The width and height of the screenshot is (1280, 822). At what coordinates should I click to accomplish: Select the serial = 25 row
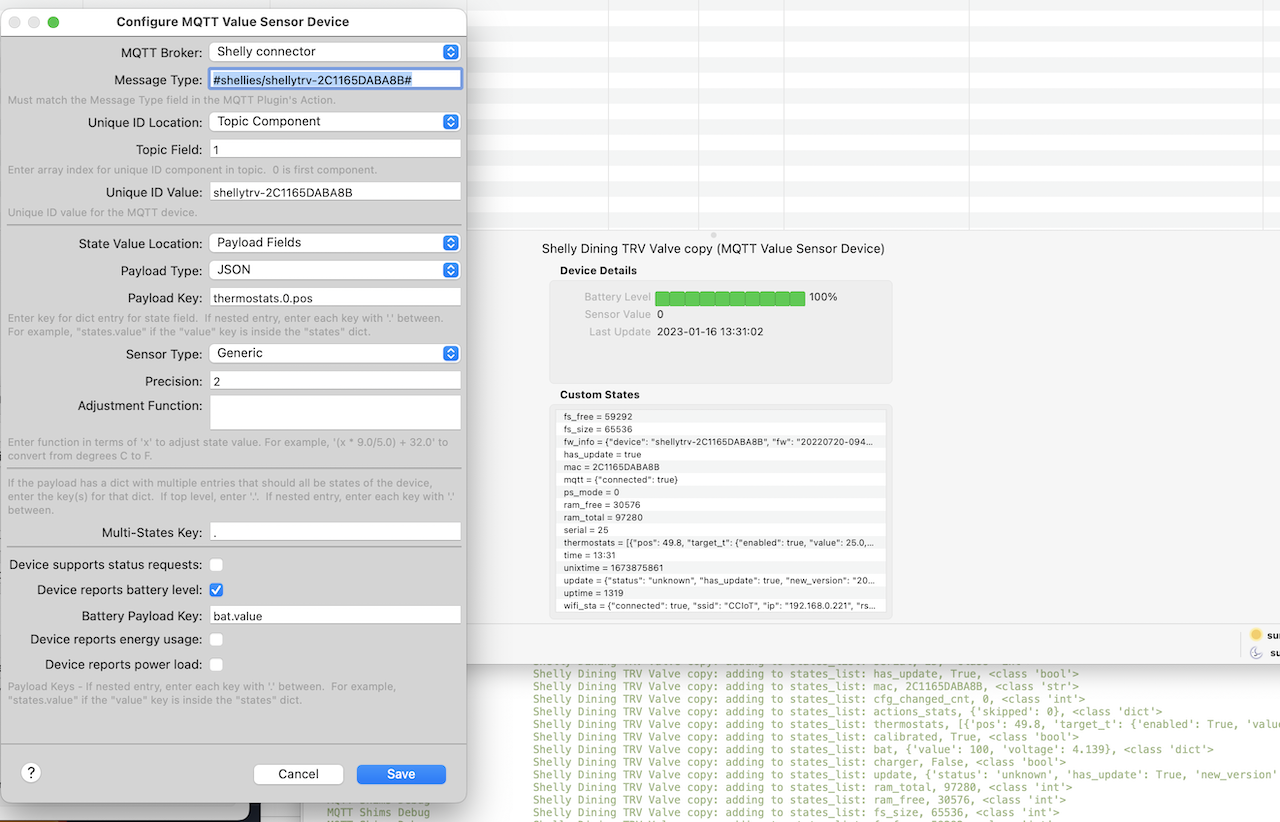coord(720,530)
